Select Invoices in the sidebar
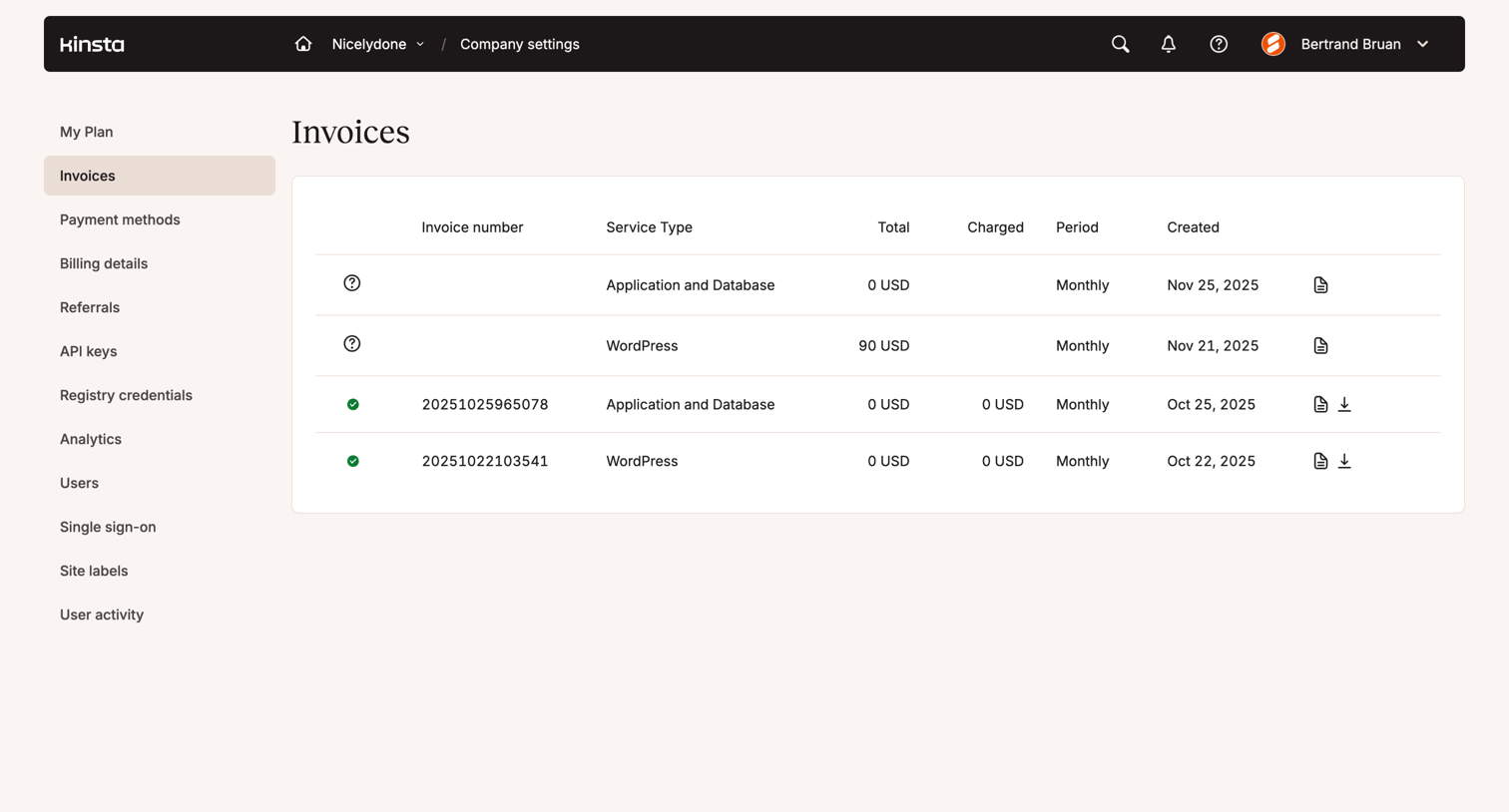The width and height of the screenshot is (1509, 812). coord(160,176)
